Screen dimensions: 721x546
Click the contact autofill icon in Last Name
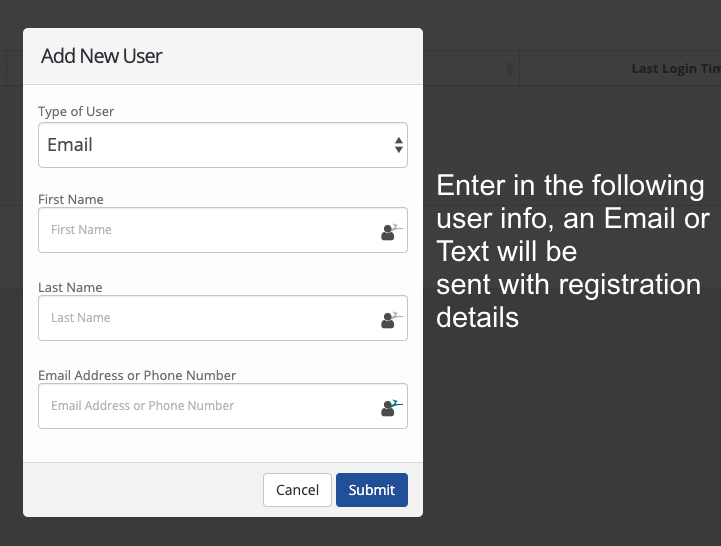pos(389,319)
